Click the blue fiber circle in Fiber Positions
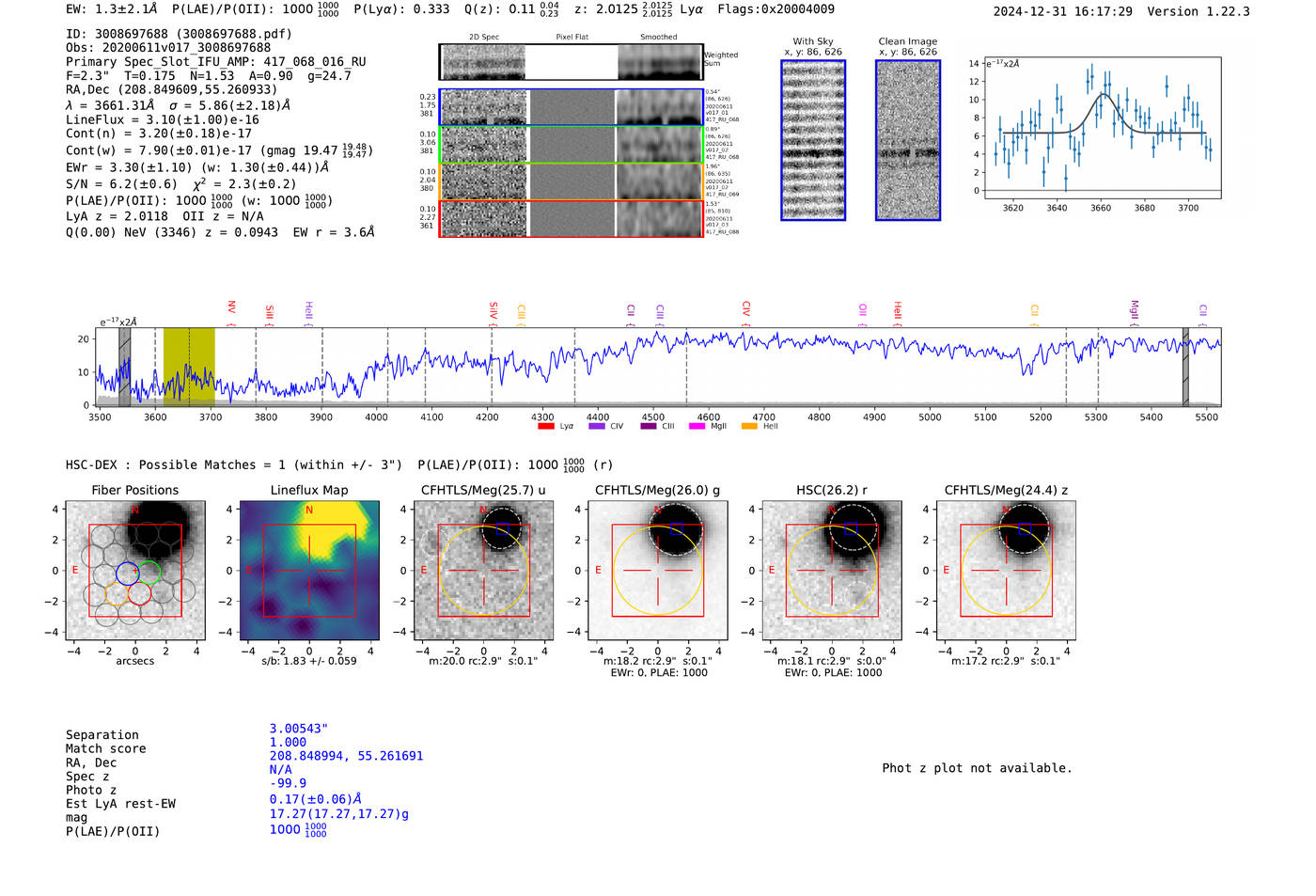 pos(127,573)
